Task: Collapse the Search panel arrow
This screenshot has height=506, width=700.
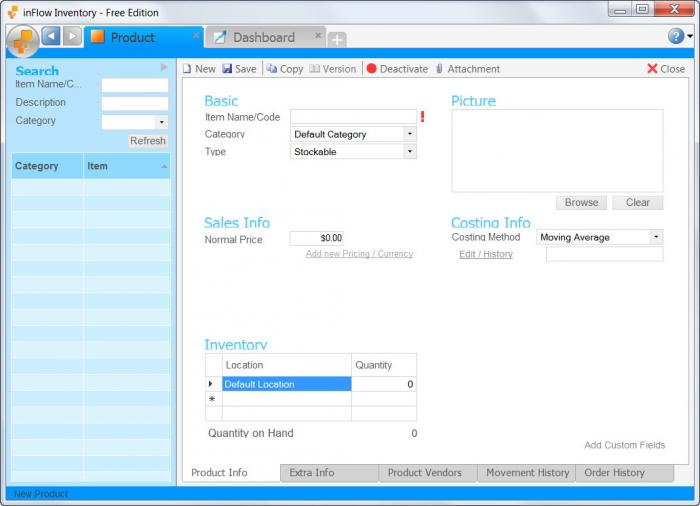Action: pyautogui.click(x=164, y=67)
